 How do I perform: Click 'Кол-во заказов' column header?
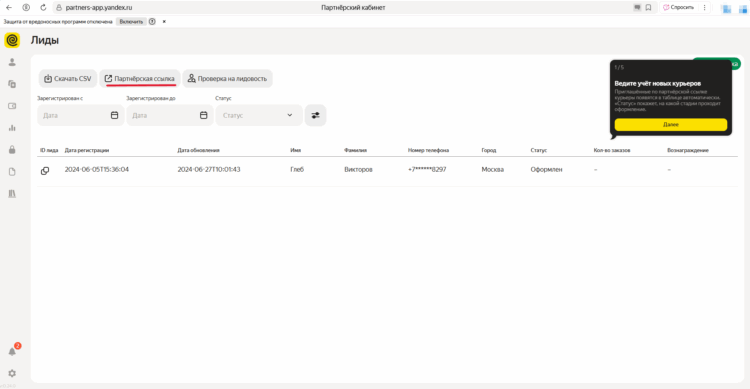pos(612,150)
